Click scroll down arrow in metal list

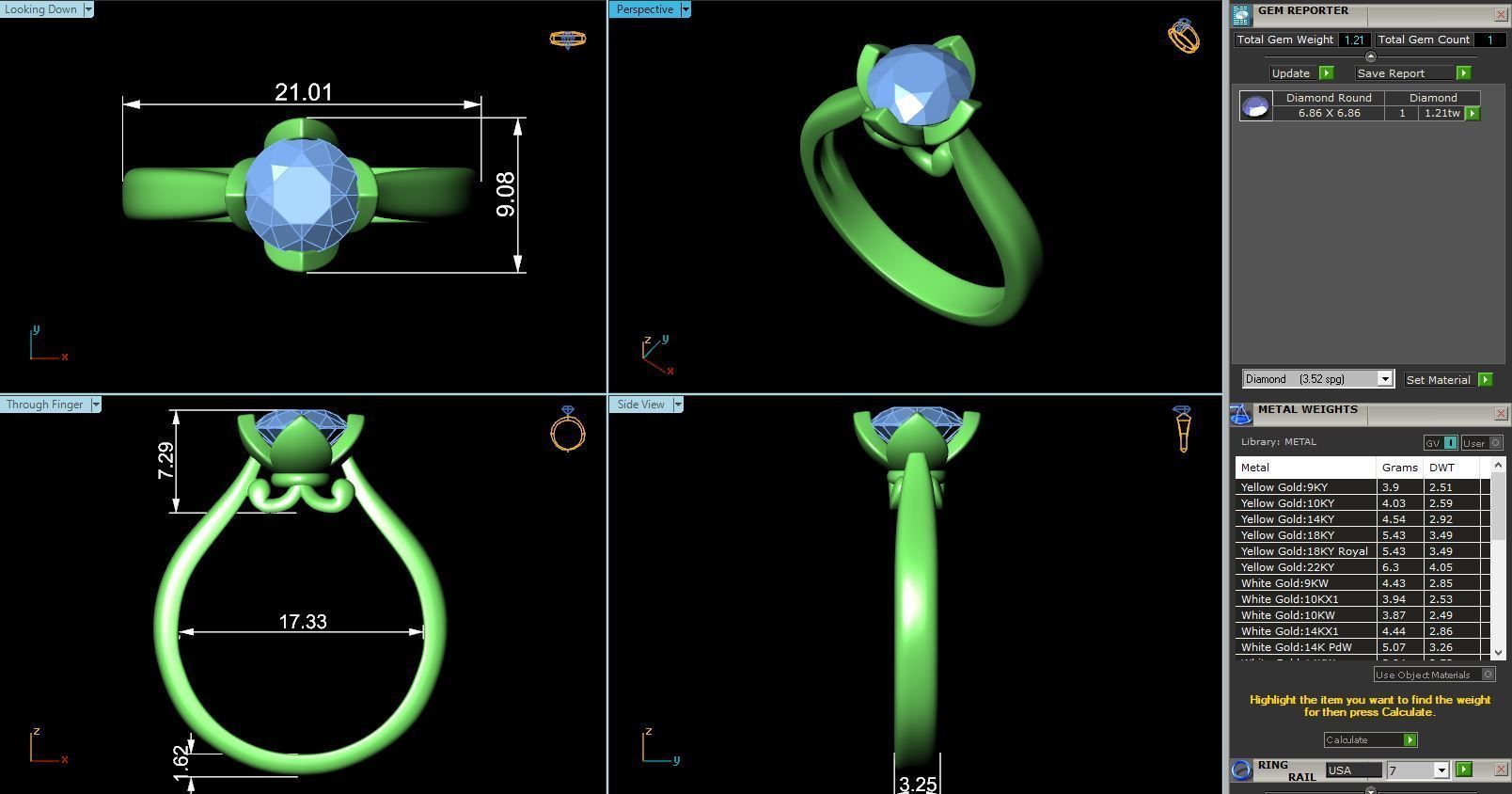[1498, 652]
